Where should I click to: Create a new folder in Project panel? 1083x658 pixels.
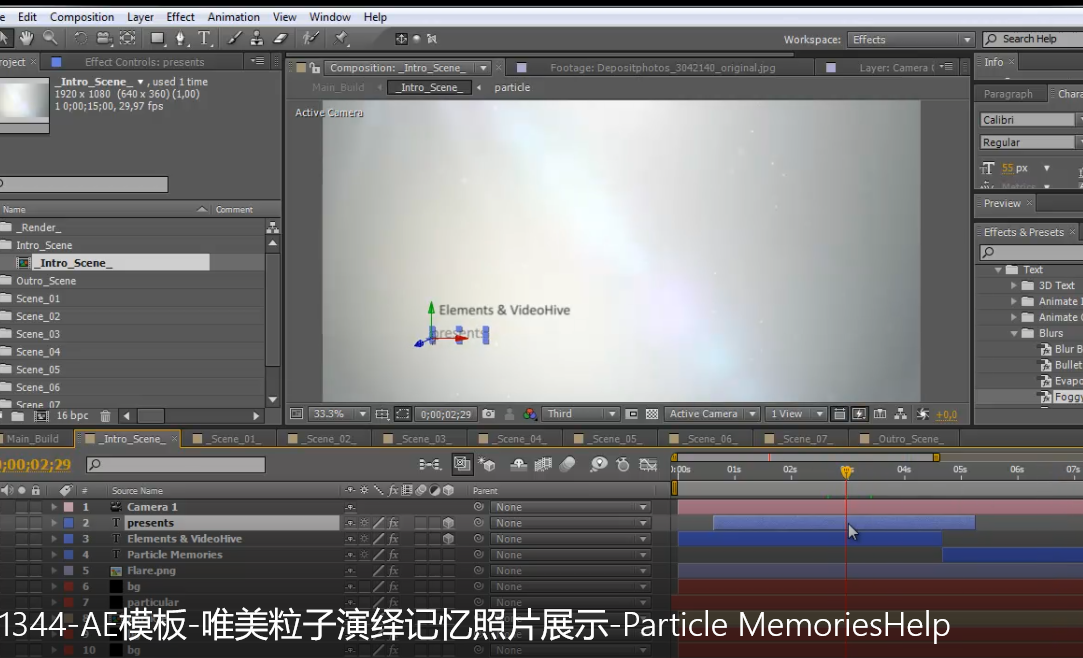click(x=18, y=416)
